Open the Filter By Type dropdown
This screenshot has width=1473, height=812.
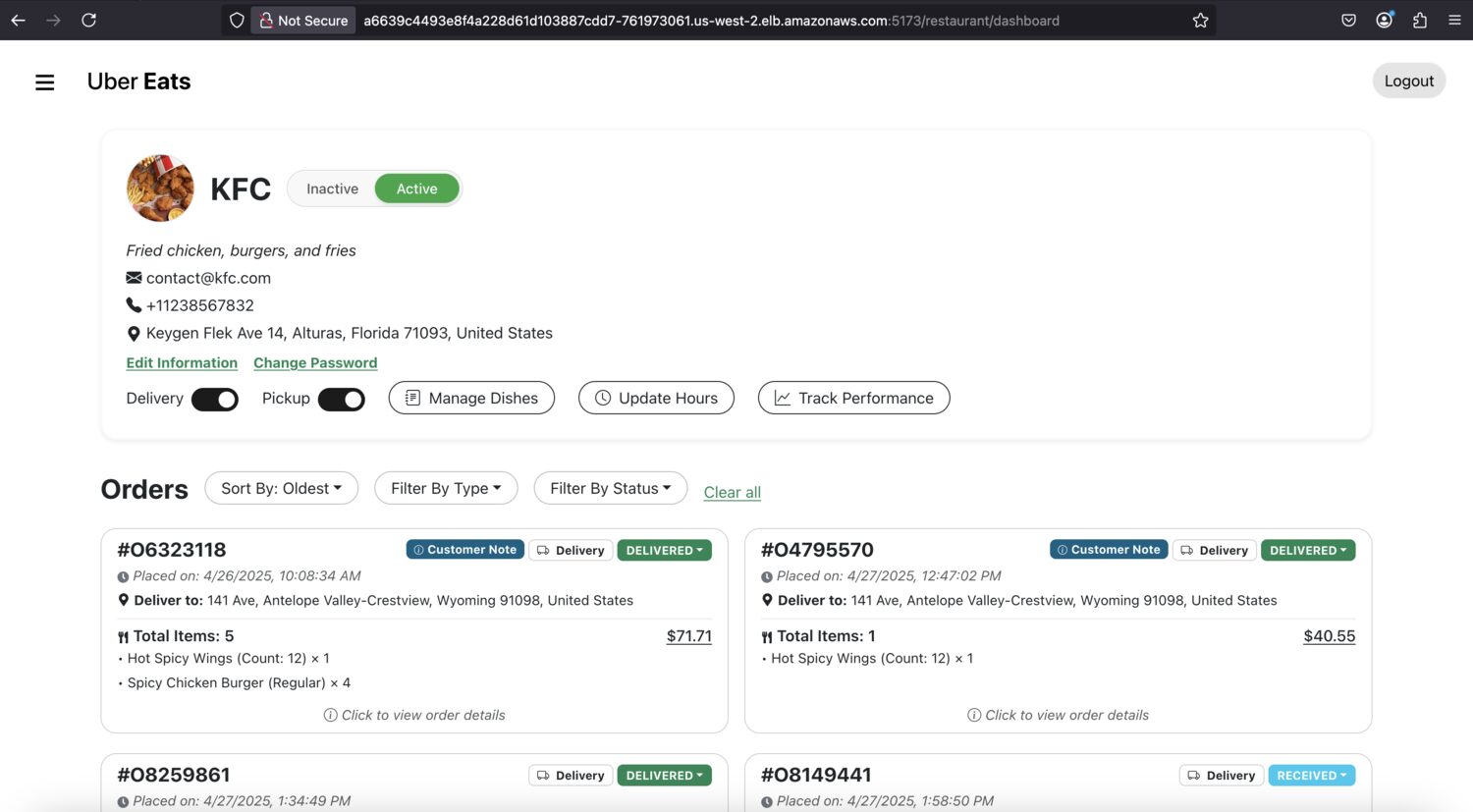pos(446,488)
